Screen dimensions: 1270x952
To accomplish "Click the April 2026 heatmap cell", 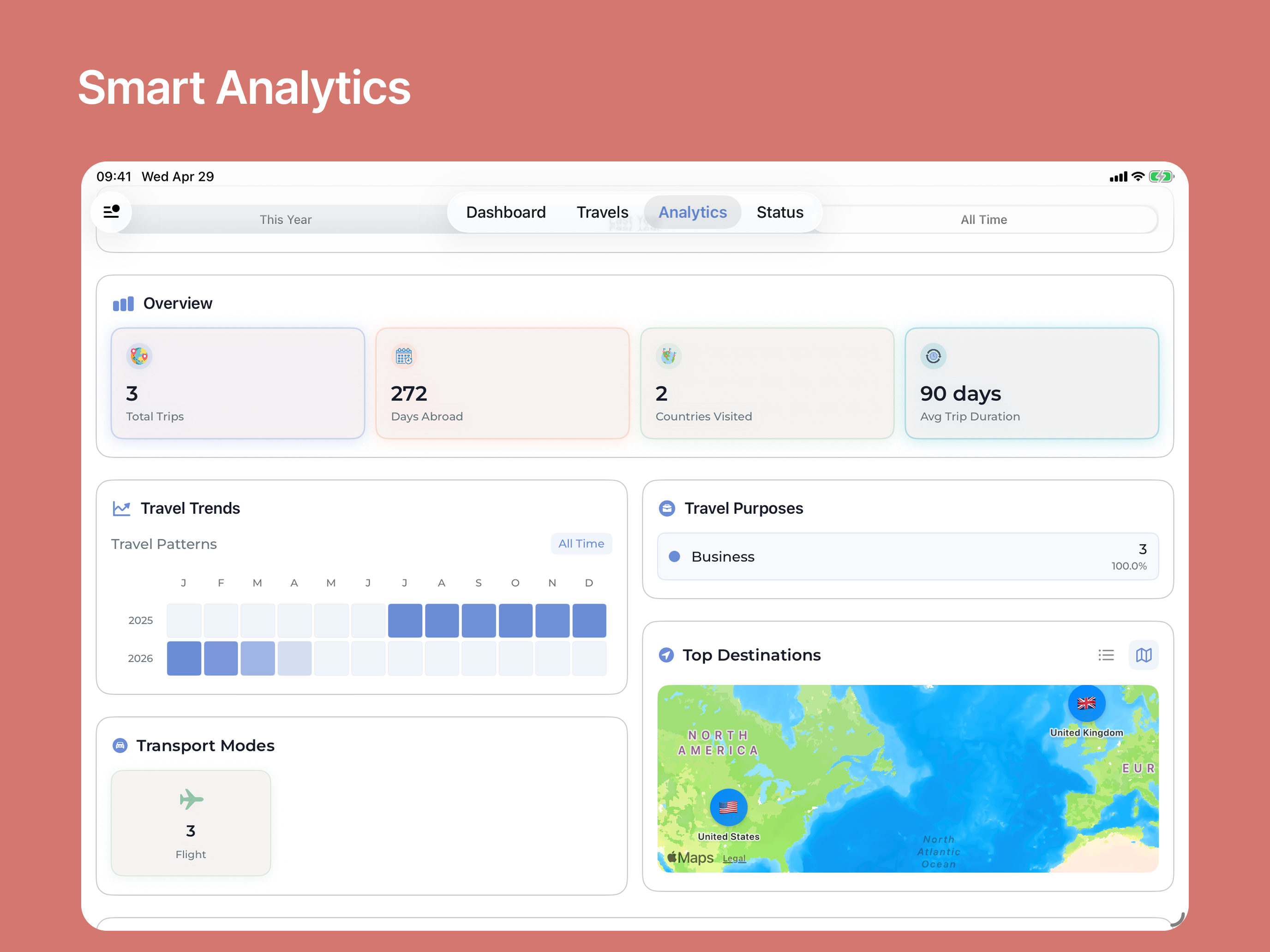I will point(294,658).
